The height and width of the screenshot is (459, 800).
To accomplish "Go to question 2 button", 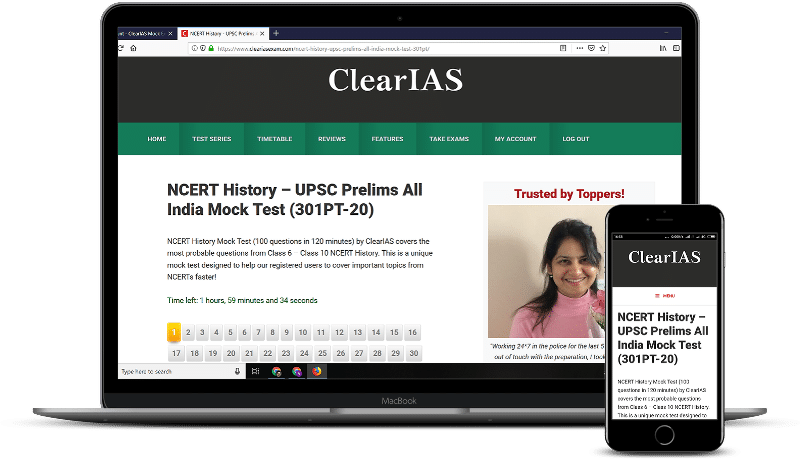I will [188, 333].
